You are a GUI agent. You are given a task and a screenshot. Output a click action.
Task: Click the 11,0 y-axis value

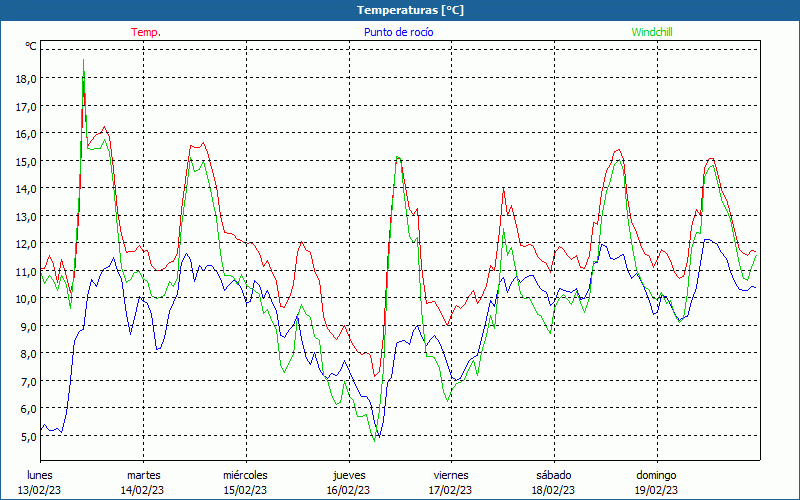coord(27,271)
